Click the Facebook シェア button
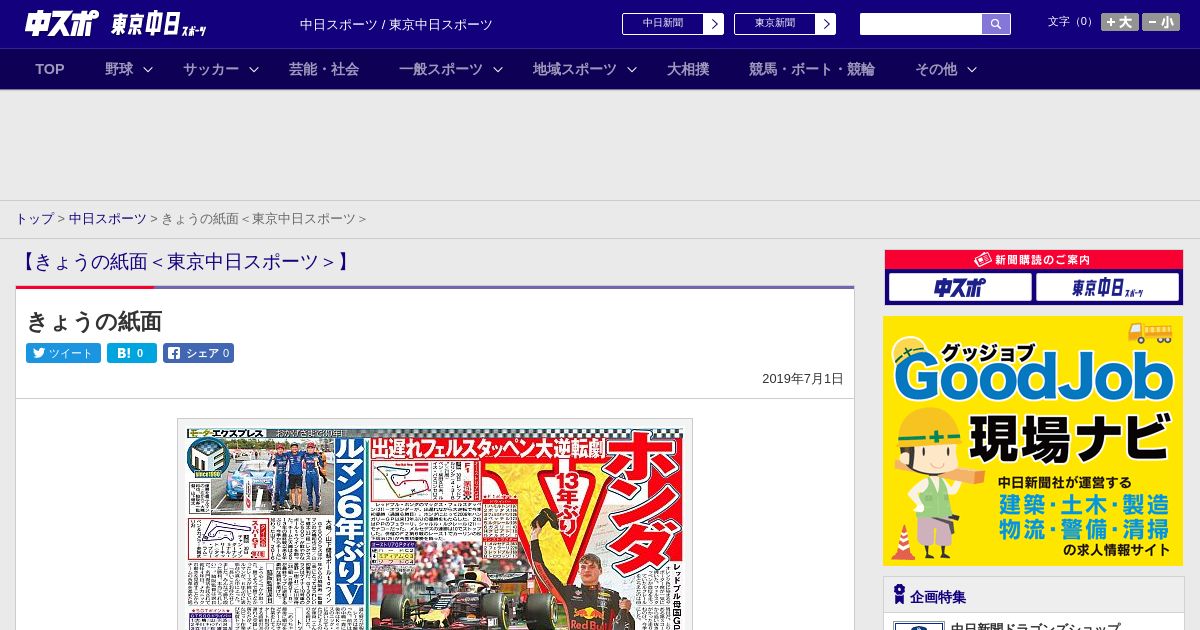This screenshot has width=1200, height=630. 198,353
